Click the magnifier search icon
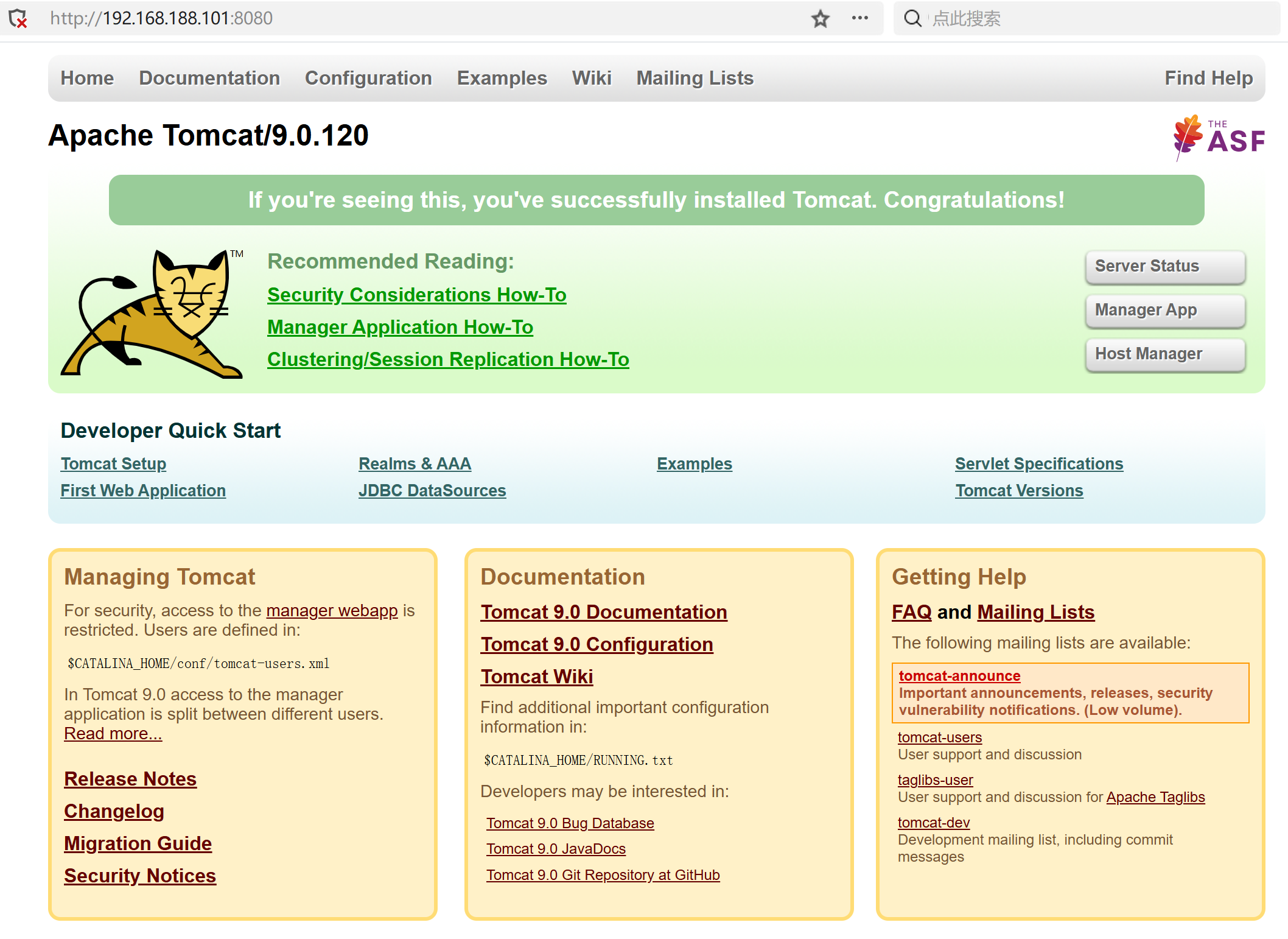The image size is (1288, 939). [x=912, y=18]
